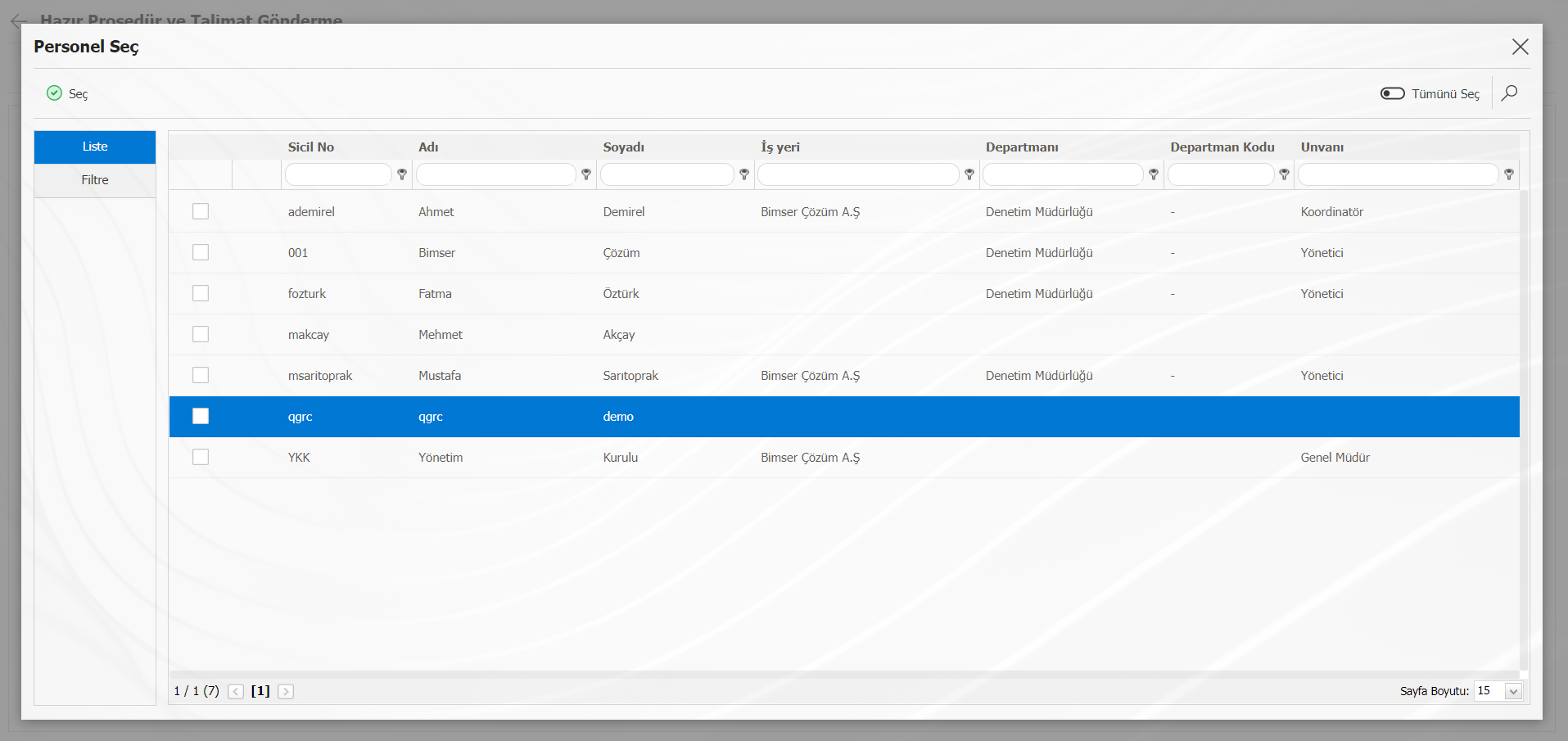Check the 001 Bimser row checkbox
Screen dimensions: 1568x741
[201, 252]
